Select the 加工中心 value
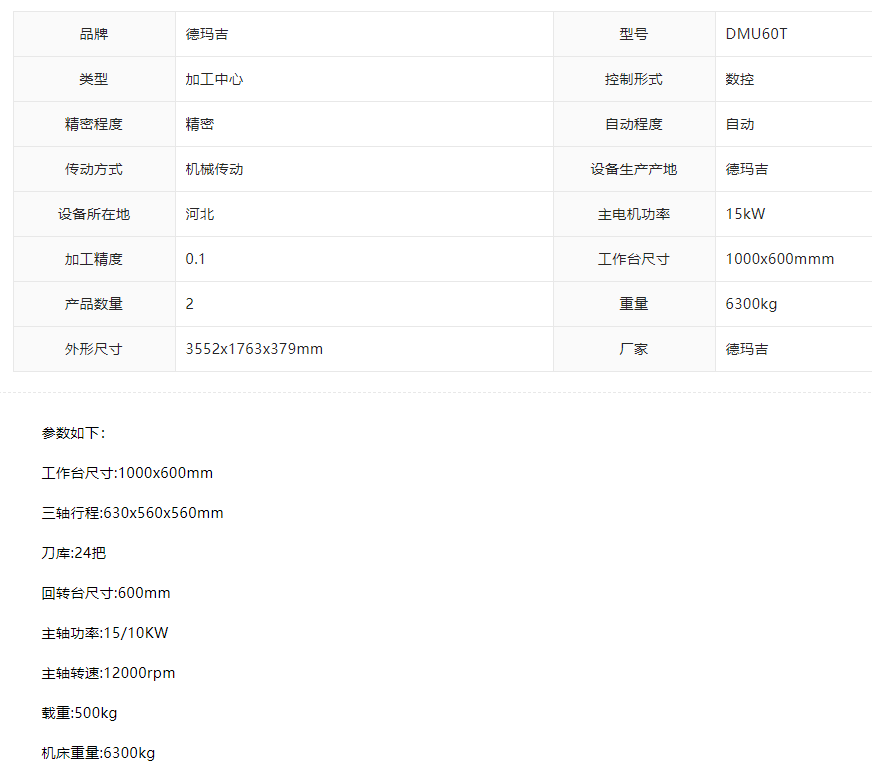 tap(214, 79)
